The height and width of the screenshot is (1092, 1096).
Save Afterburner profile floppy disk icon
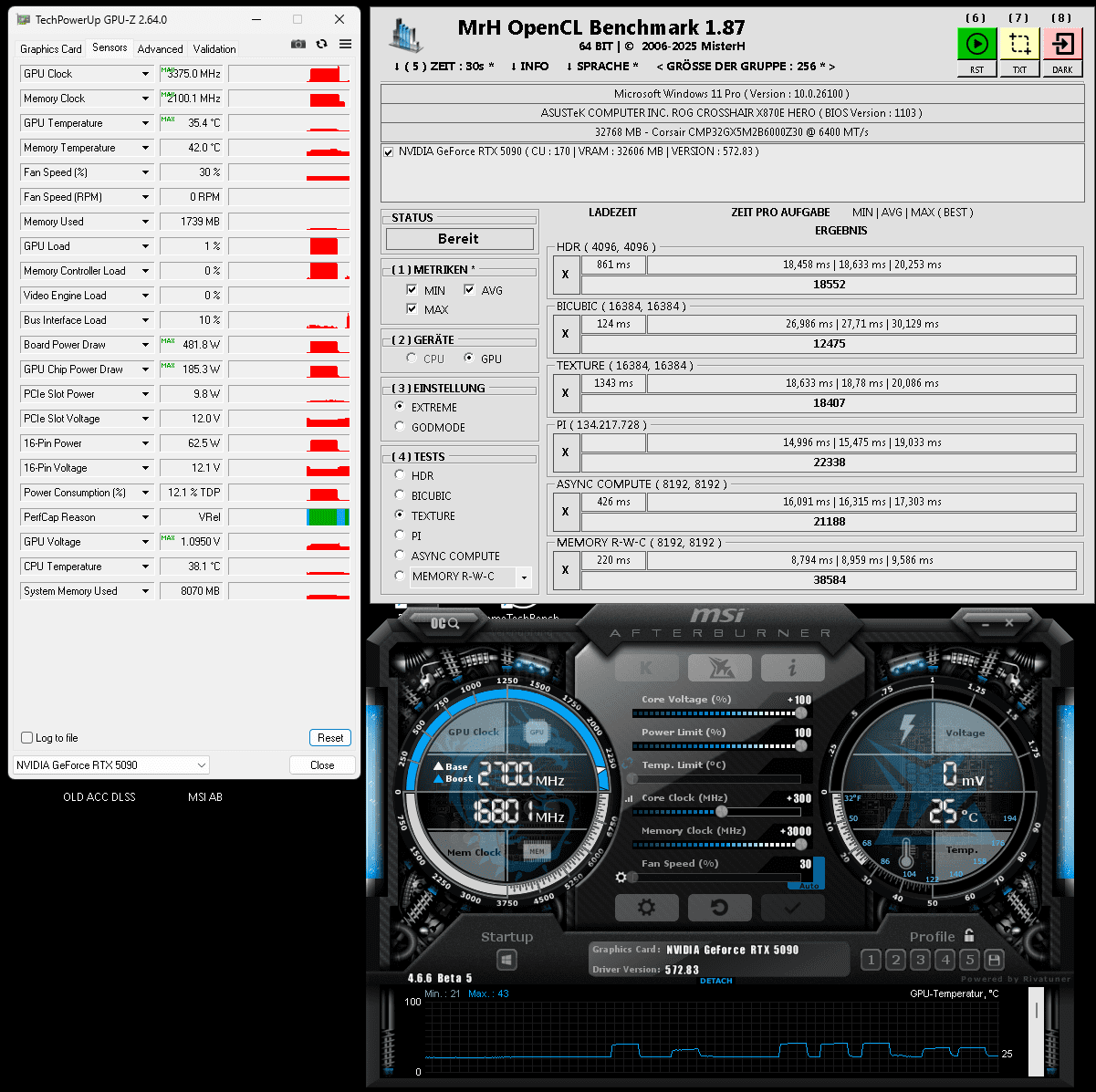(x=994, y=960)
